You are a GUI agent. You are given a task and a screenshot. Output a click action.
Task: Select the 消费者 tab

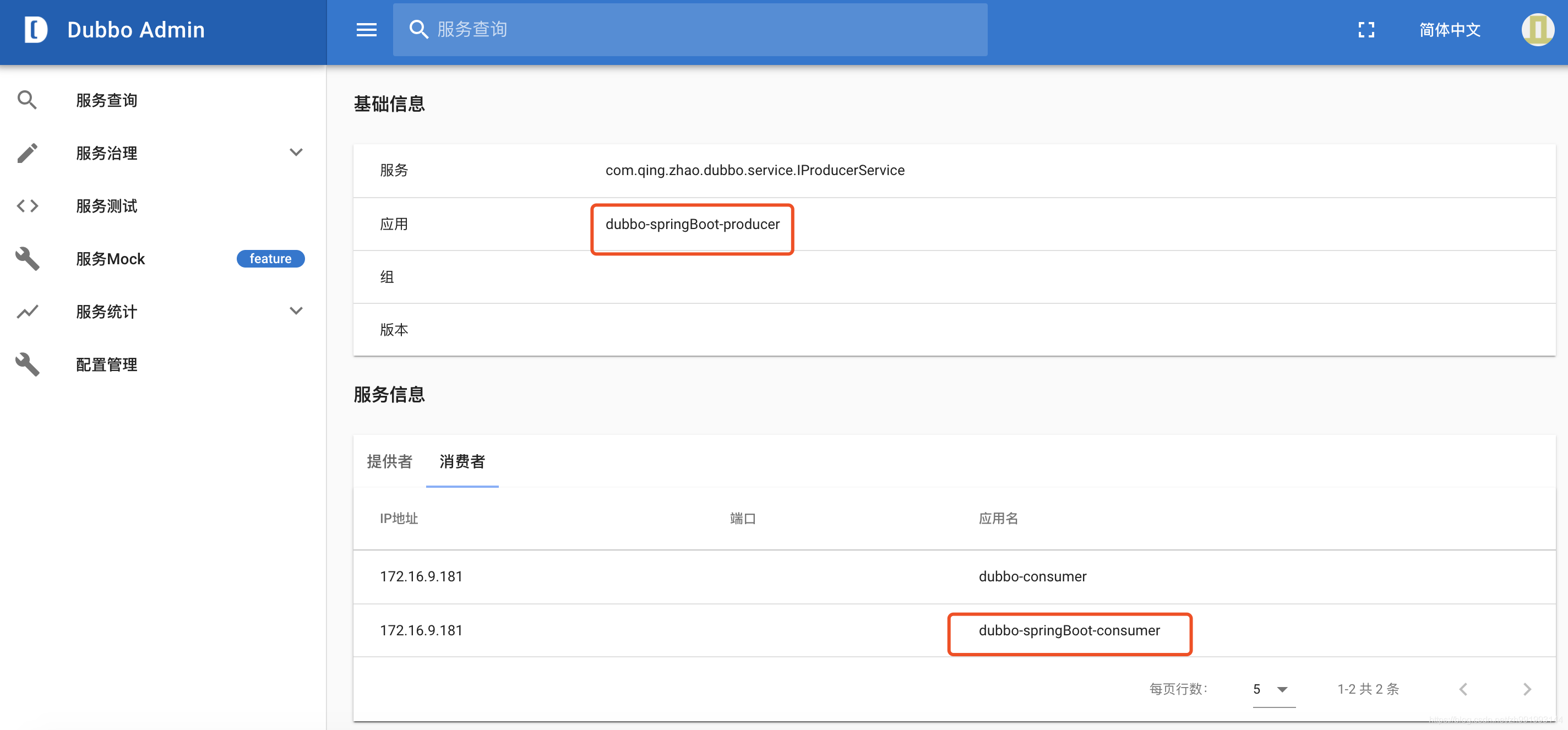tap(462, 461)
